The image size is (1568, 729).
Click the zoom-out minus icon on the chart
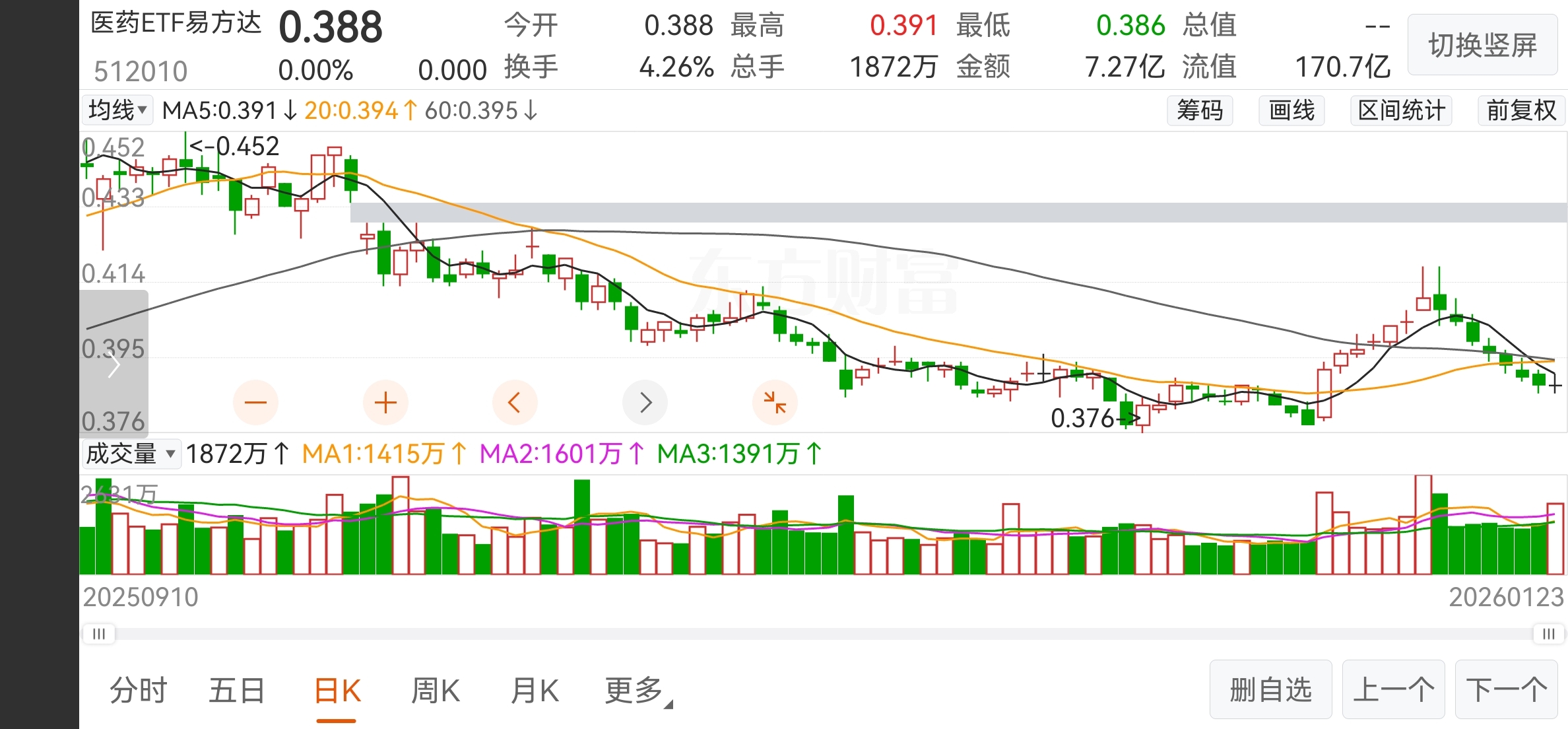pyautogui.click(x=255, y=402)
